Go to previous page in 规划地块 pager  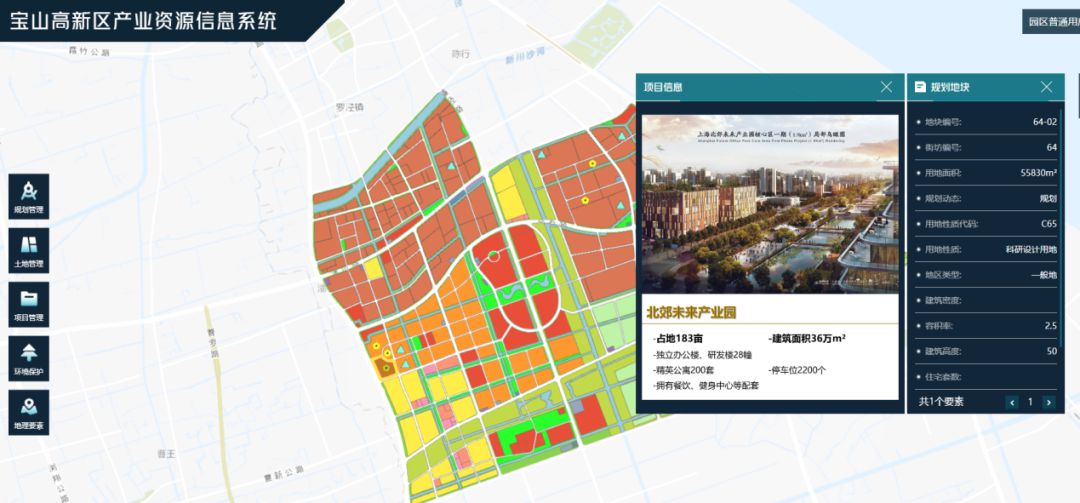(1012, 402)
